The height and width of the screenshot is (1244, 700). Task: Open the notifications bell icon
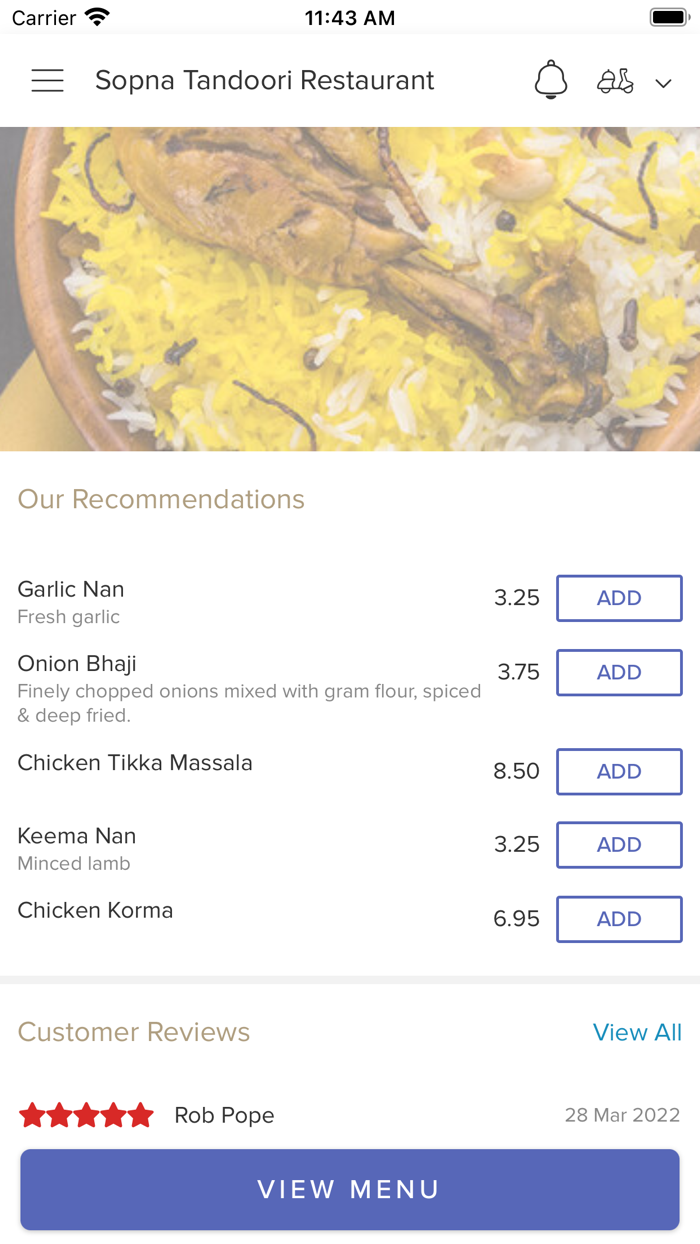pyautogui.click(x=550, y=80)
